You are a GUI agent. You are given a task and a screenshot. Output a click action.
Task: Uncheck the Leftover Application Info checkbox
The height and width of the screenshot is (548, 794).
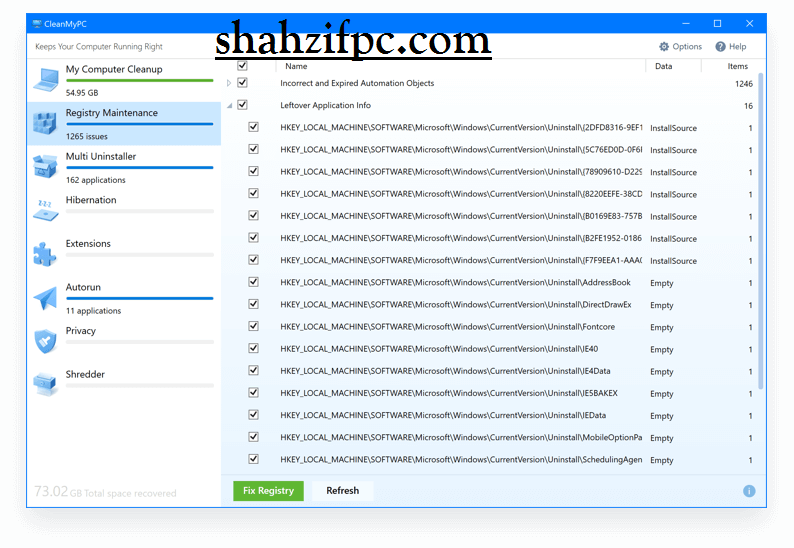(242, 105)
